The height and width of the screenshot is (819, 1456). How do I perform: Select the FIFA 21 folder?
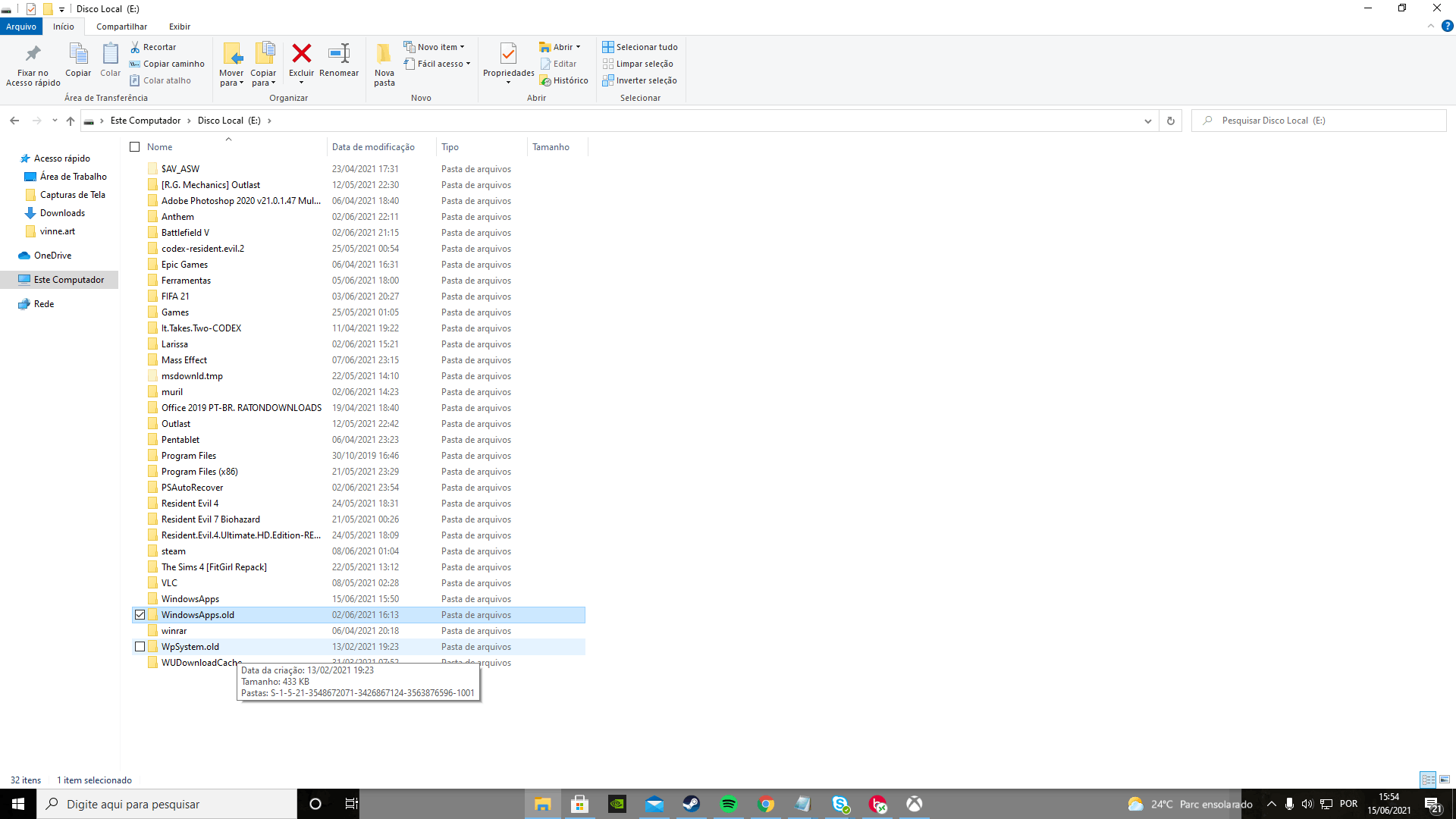tap(175, 297)
